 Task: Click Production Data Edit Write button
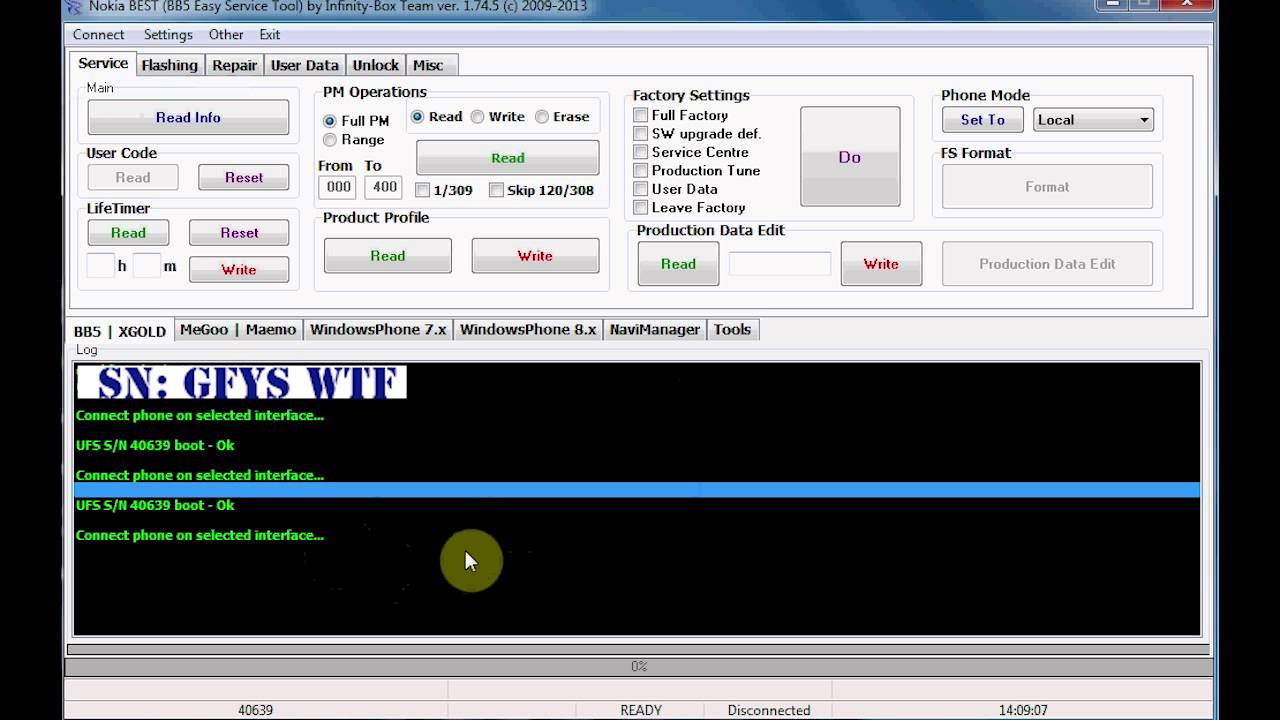(881, 264)
